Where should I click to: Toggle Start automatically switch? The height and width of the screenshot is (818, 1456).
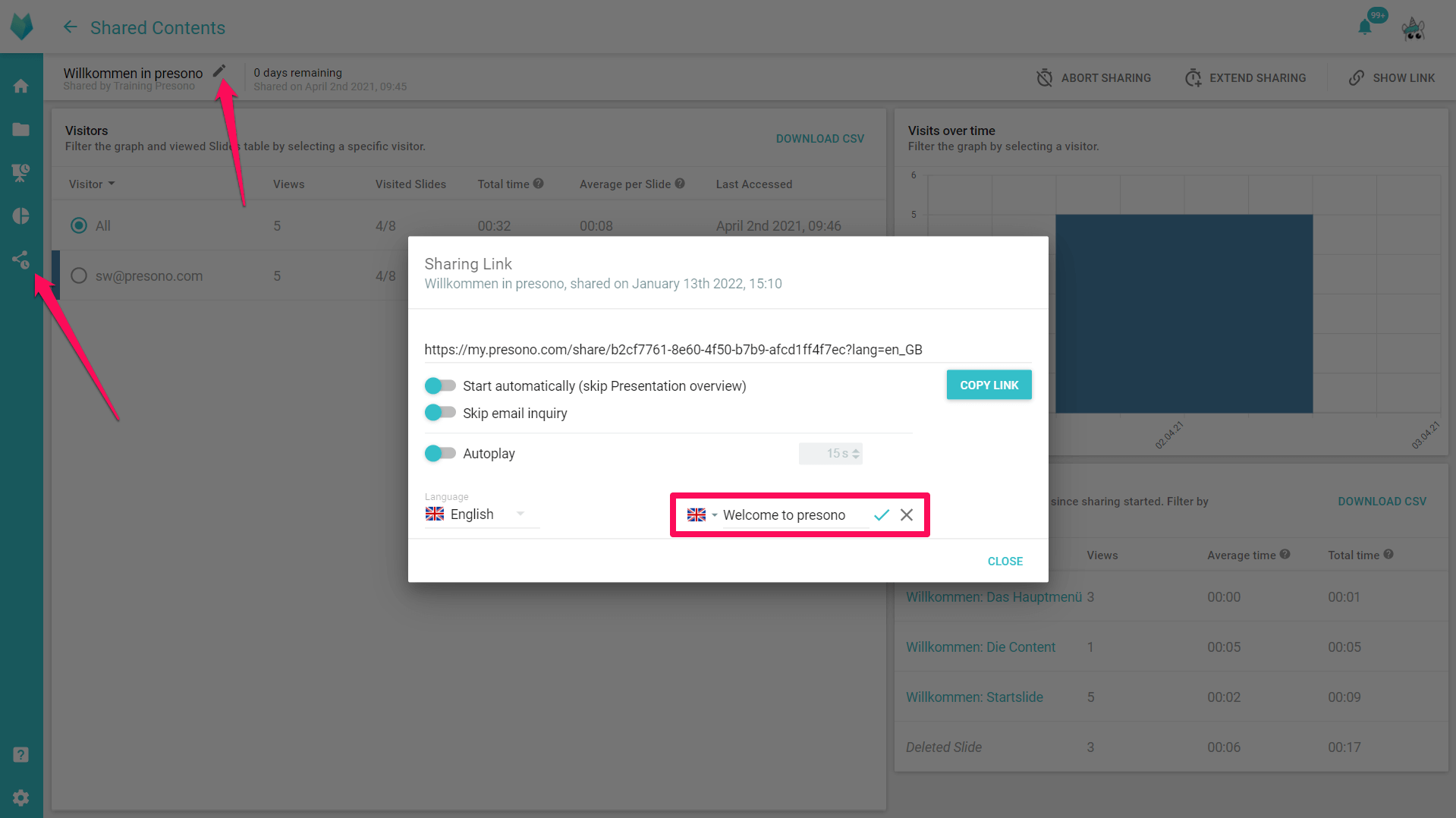click(440, 385)
